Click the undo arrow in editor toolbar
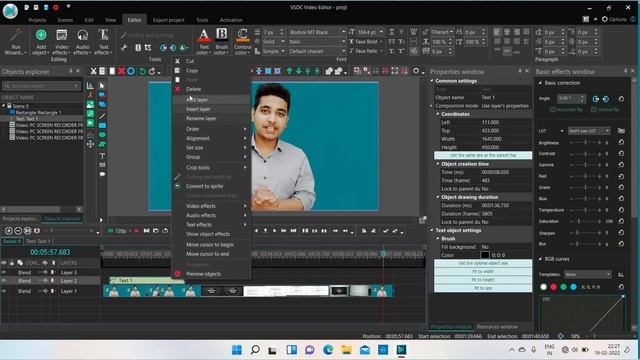Image resolution: width=640 pixels, height=360 pixels. click(x=142, y=71)
